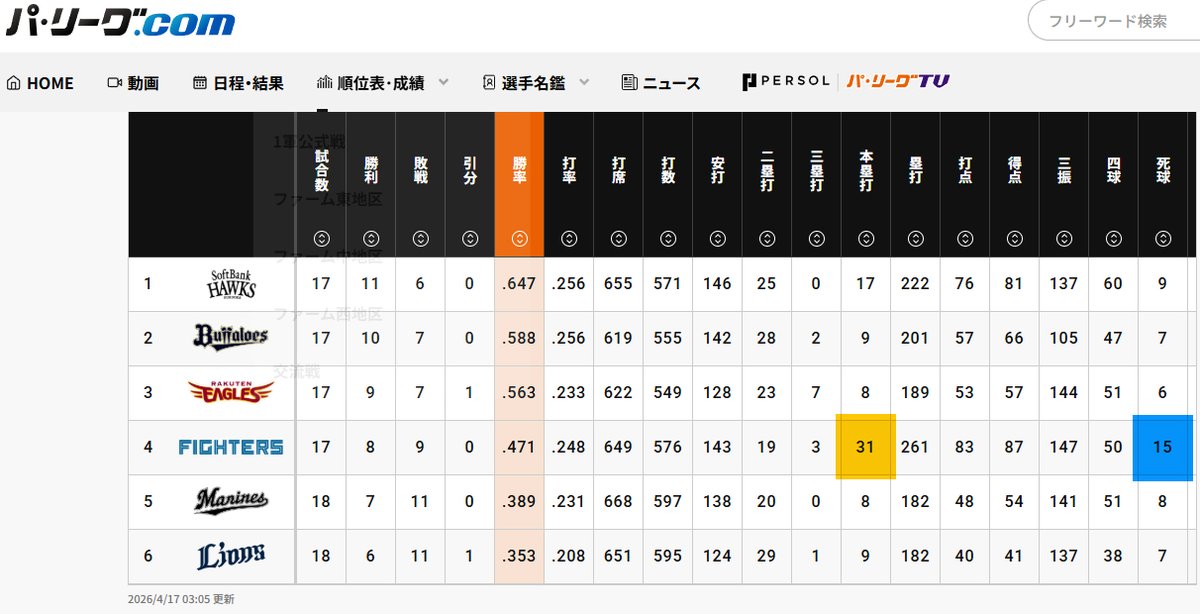Click the 勝率 sort icon in orange header
The width and height of the screenshot is (1200, 614).
pyautogui.click(x=519, y=239)
